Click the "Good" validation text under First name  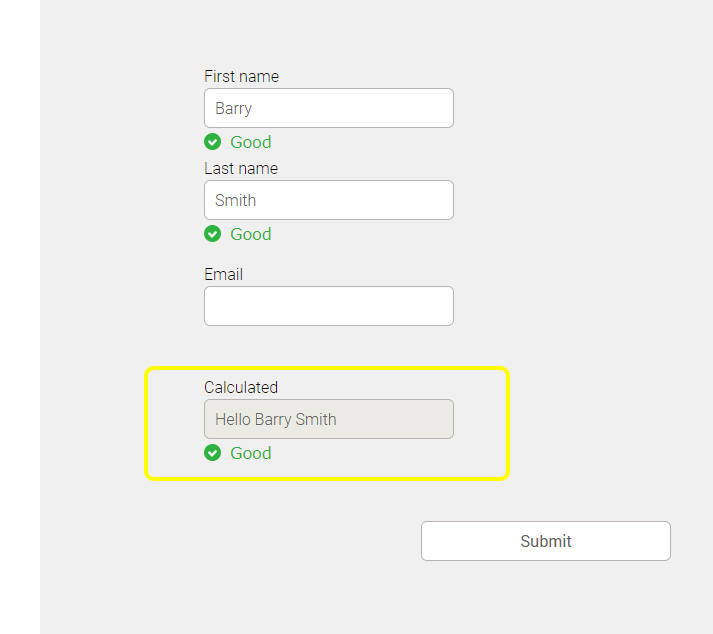click(251, 142)
